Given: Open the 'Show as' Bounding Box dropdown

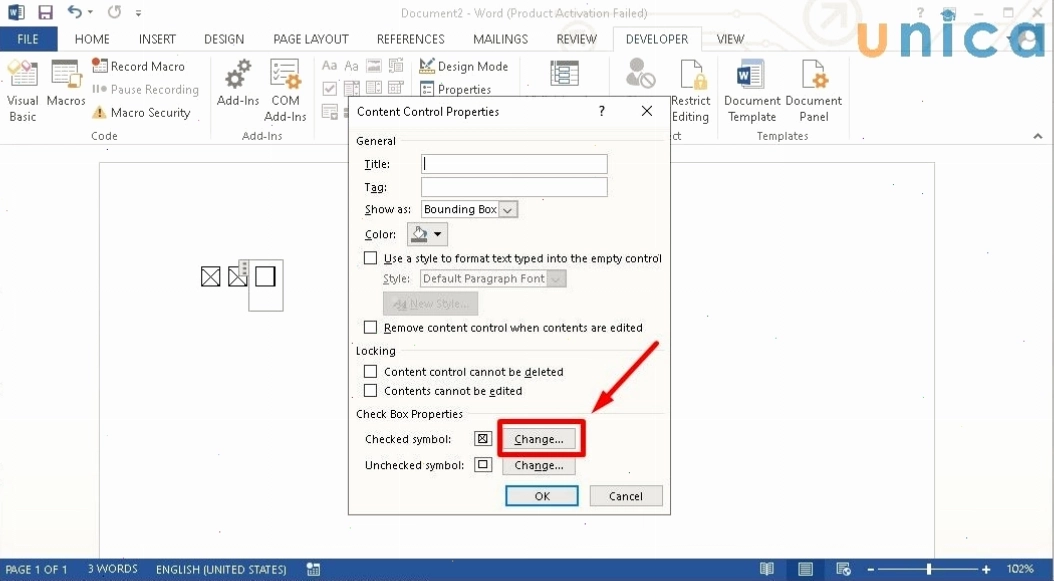Looking at the screenshot, I should click(x=508, y=210).
